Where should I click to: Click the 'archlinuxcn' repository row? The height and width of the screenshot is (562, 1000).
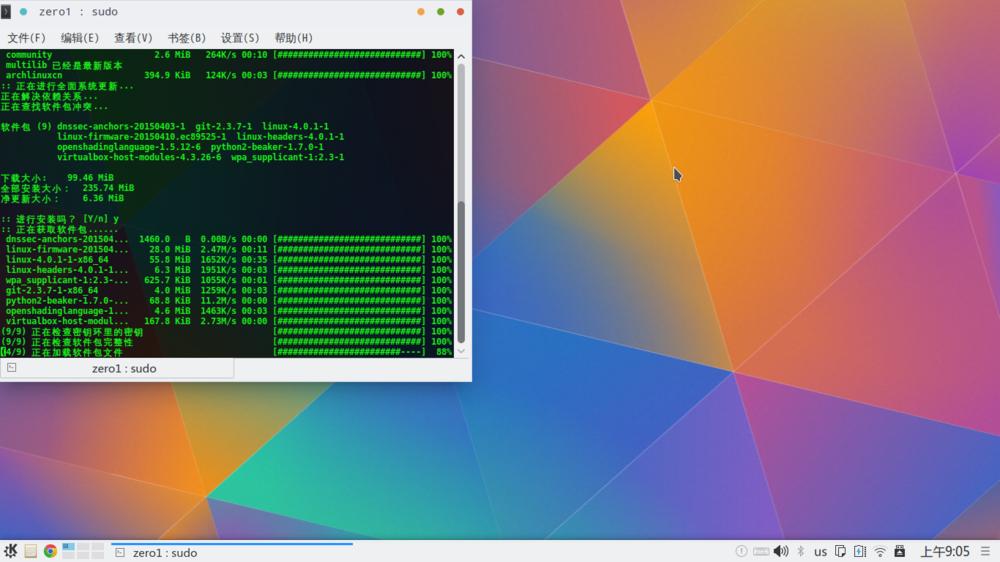coord(226,75)
